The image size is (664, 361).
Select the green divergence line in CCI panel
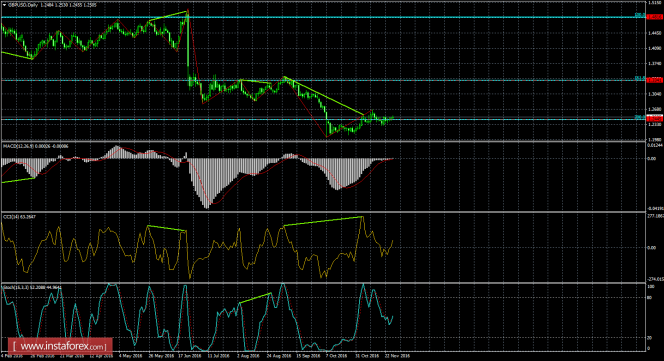click(x=323, y=221)
